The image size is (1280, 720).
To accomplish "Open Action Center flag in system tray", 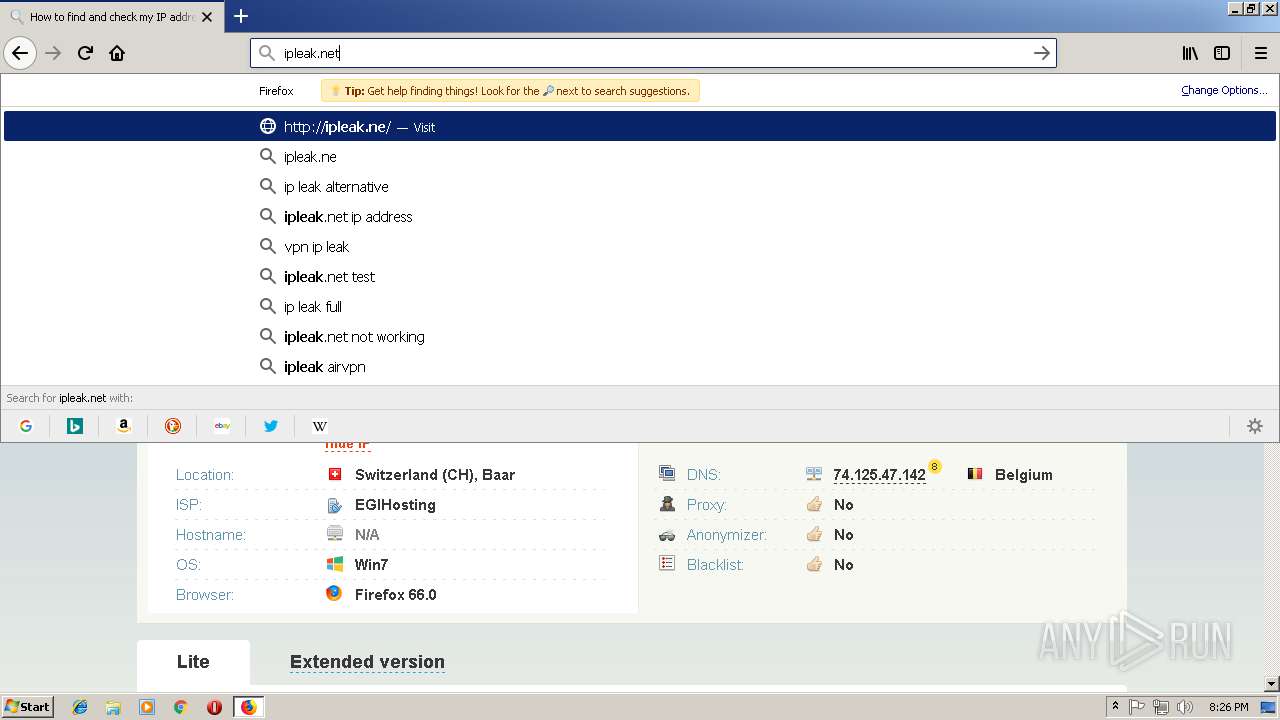I will [x=1137, y=707].
